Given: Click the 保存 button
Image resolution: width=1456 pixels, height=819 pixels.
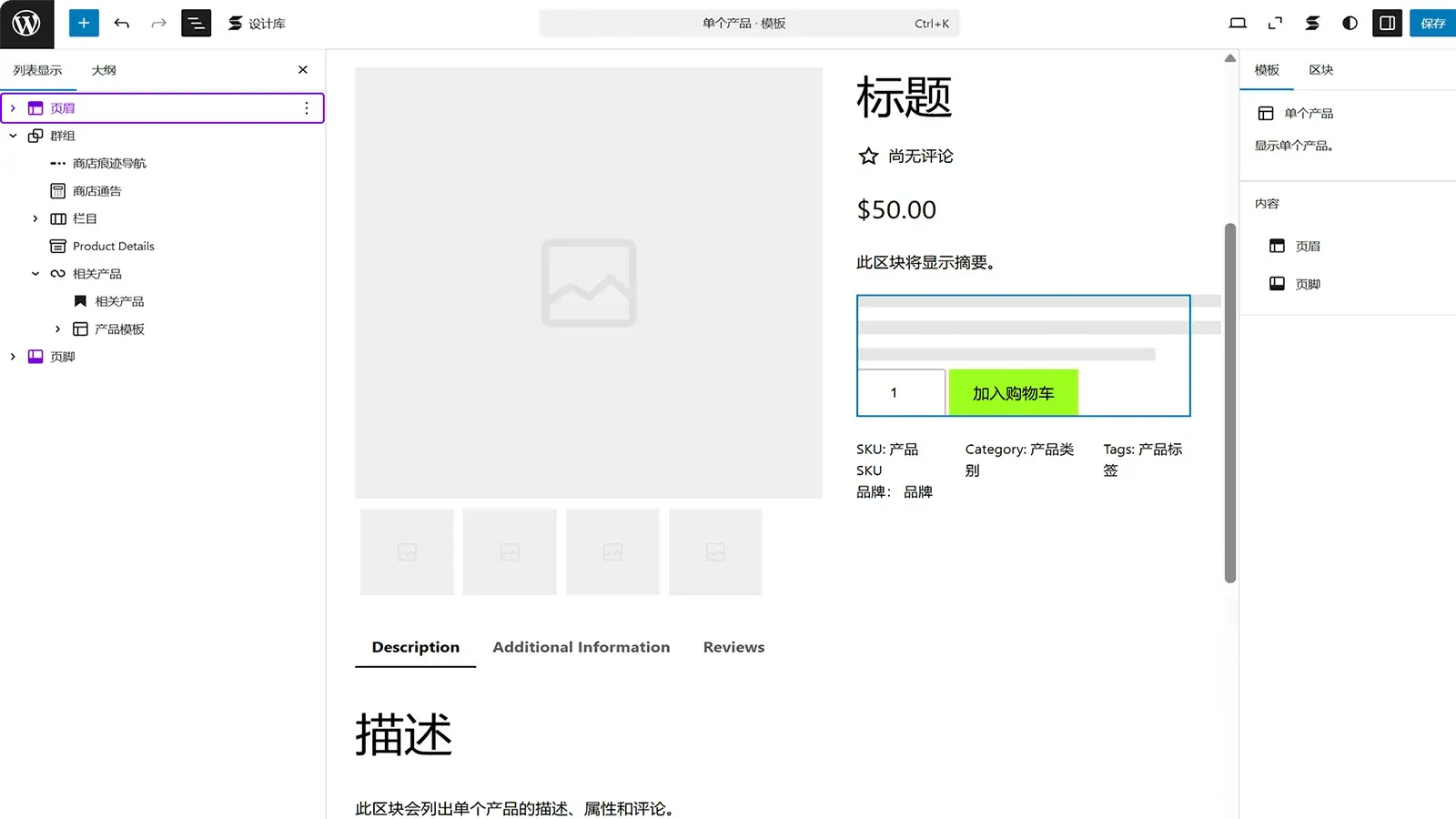Looking at the screenshot, I should tap(1431, 23).
